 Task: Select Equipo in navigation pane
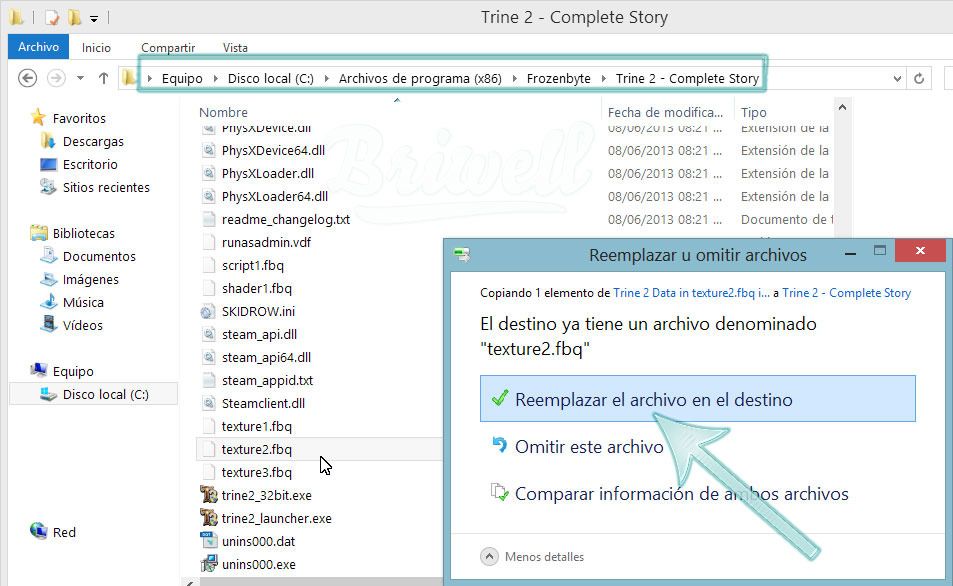tap(73, 371)
